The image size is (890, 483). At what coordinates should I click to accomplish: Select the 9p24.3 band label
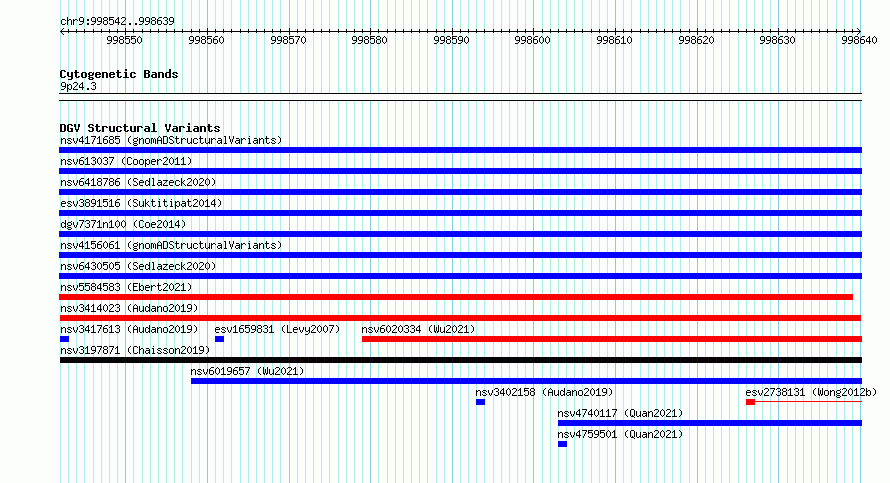78,86
